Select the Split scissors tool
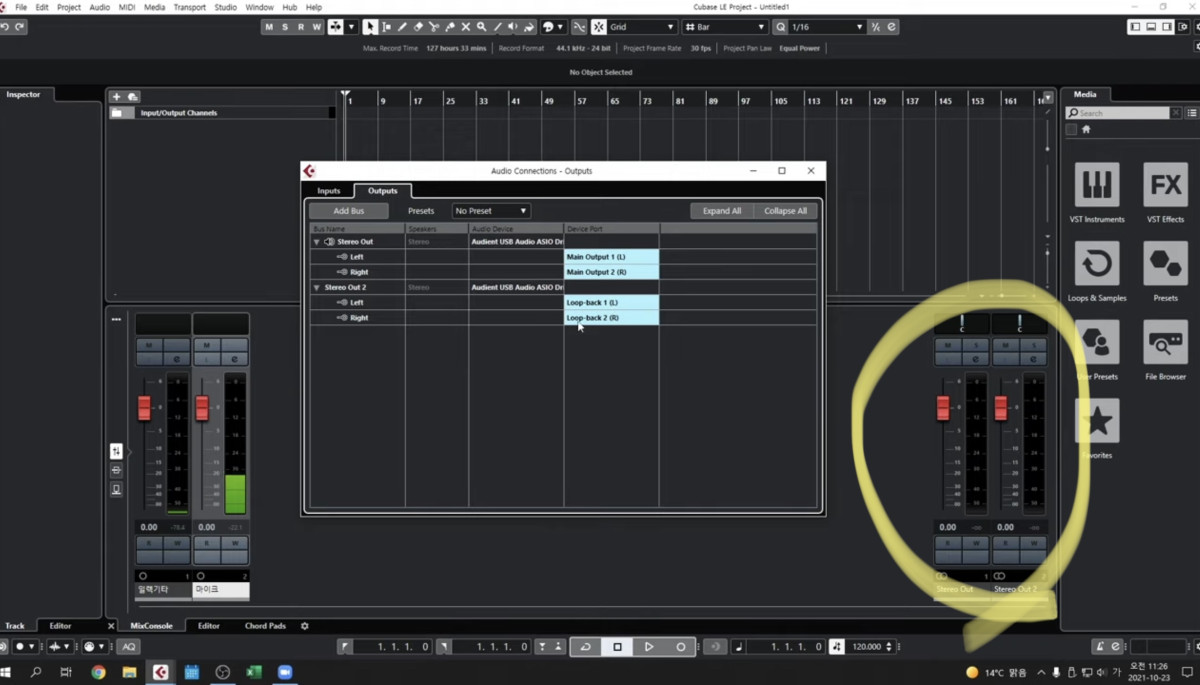This screenshot has width=1200, height=685. click(434, 27)
